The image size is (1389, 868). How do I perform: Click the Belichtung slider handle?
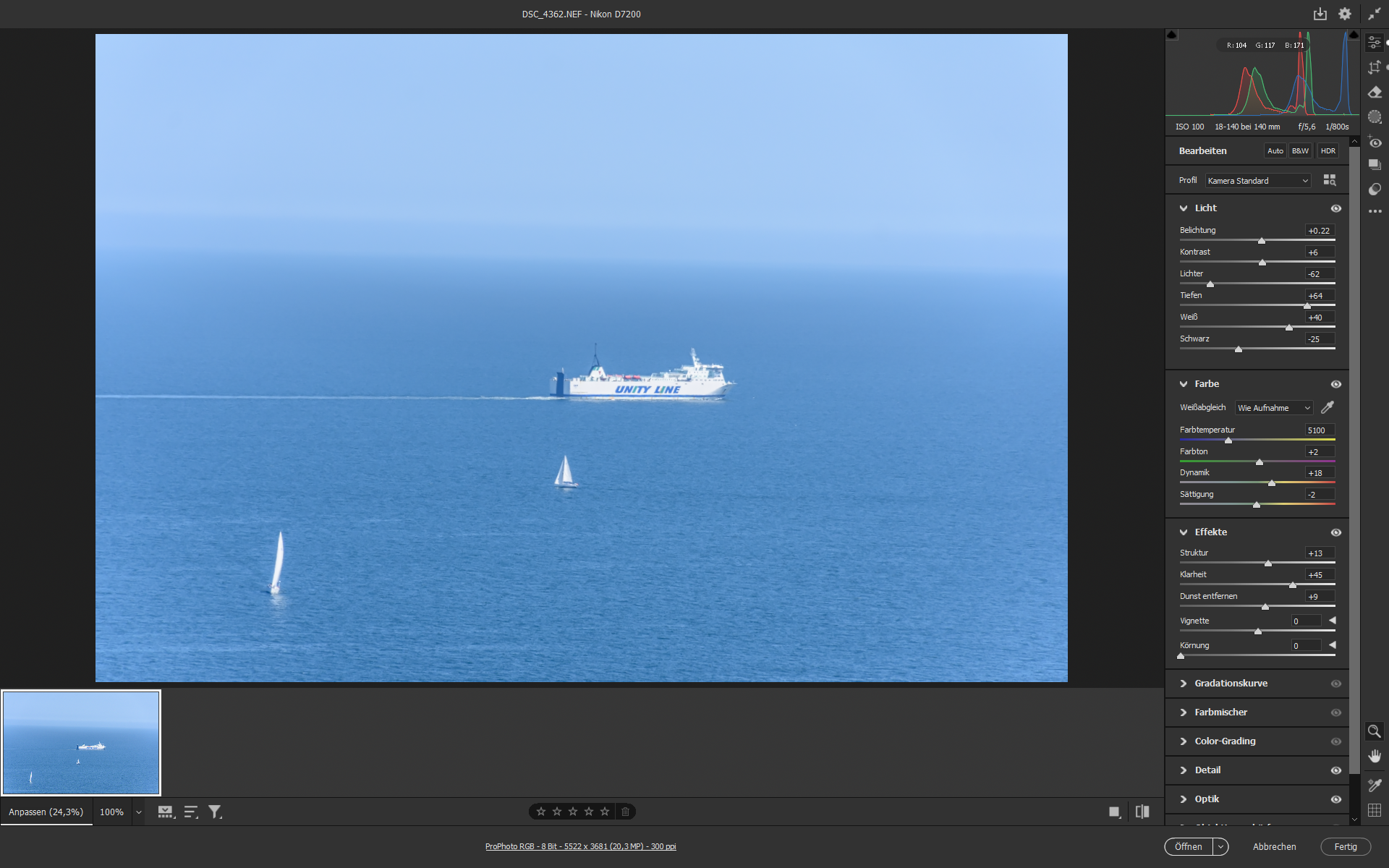coord(1262,241)
